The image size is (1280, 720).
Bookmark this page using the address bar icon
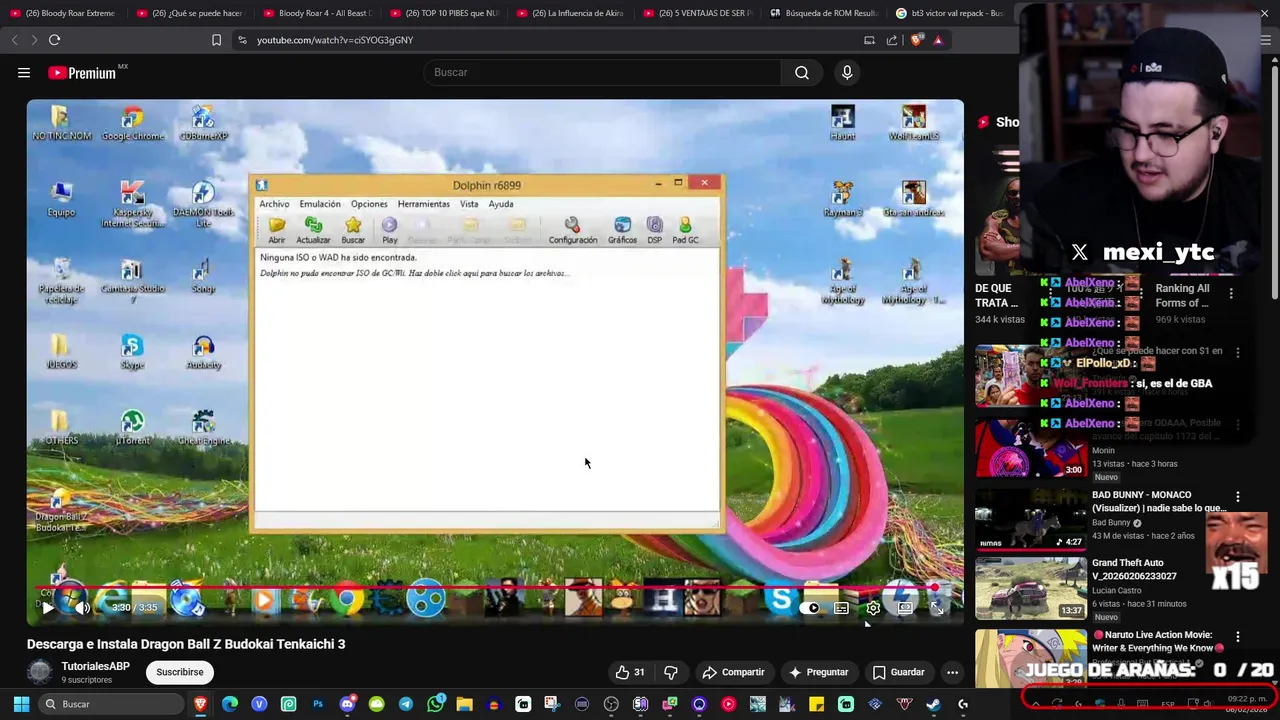pyautogui.click(x=216, y=40)
